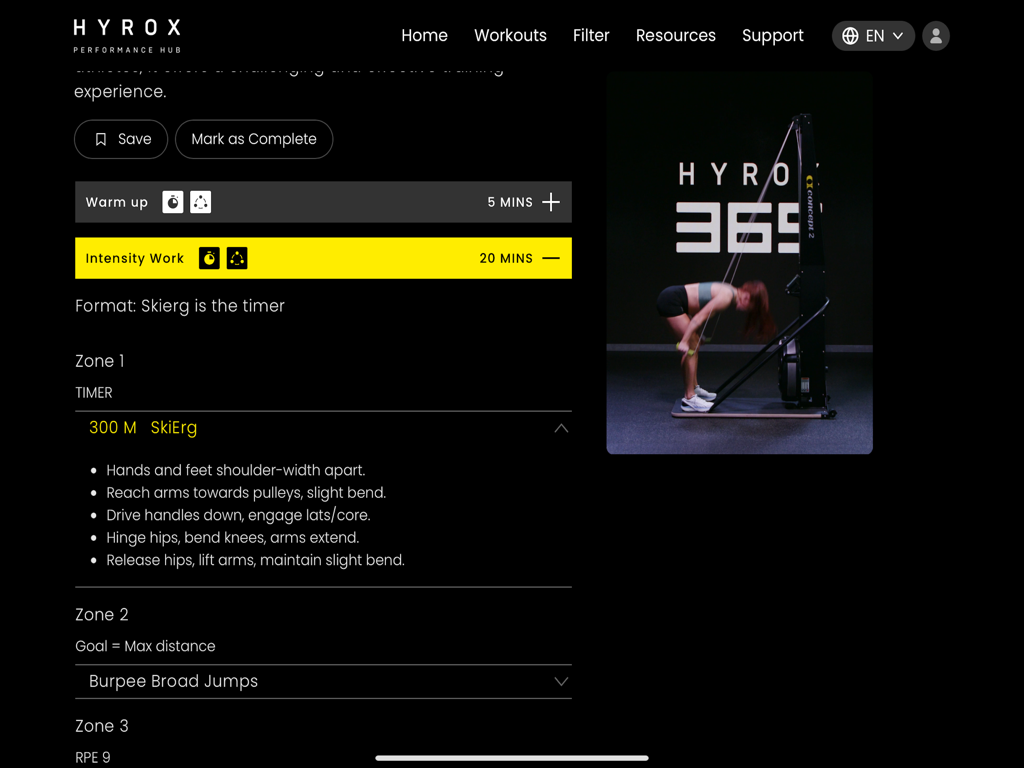Viewport: 1024px width, 768px height.
Task: Expand the Warm up section with the plus
Action: coord(551,201)
